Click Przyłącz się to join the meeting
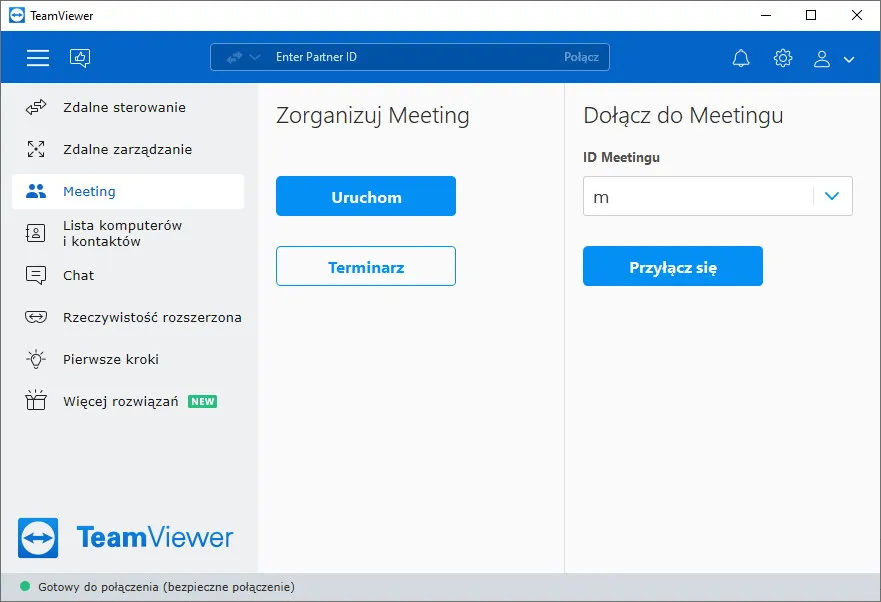Image resolution: width=881 pixels, height=602 pixels. pyautogui.click(x=672, y=266)
